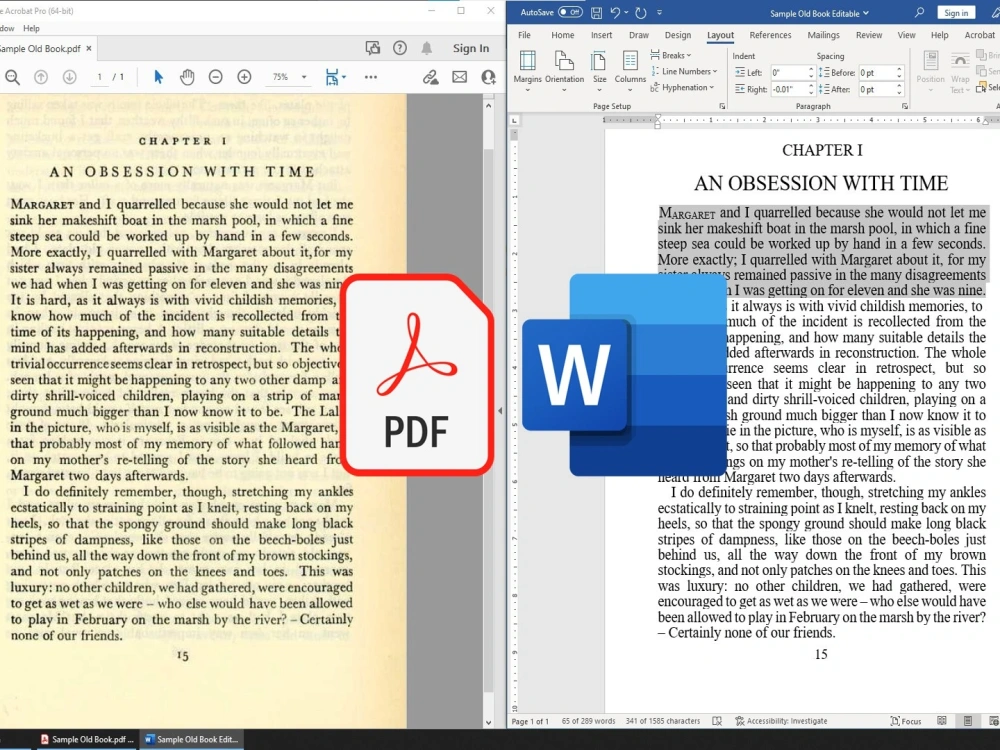Customize Quick Access Toolbar dropdown
The image size is (1000, 750).
pos(659,13)
